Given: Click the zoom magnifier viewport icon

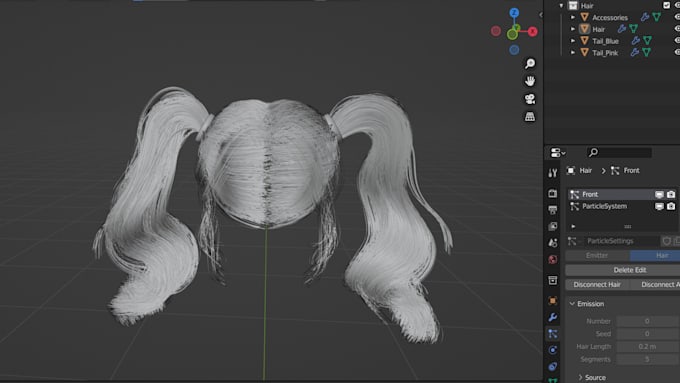Looking at the screenshot, I should click(530, 63).
